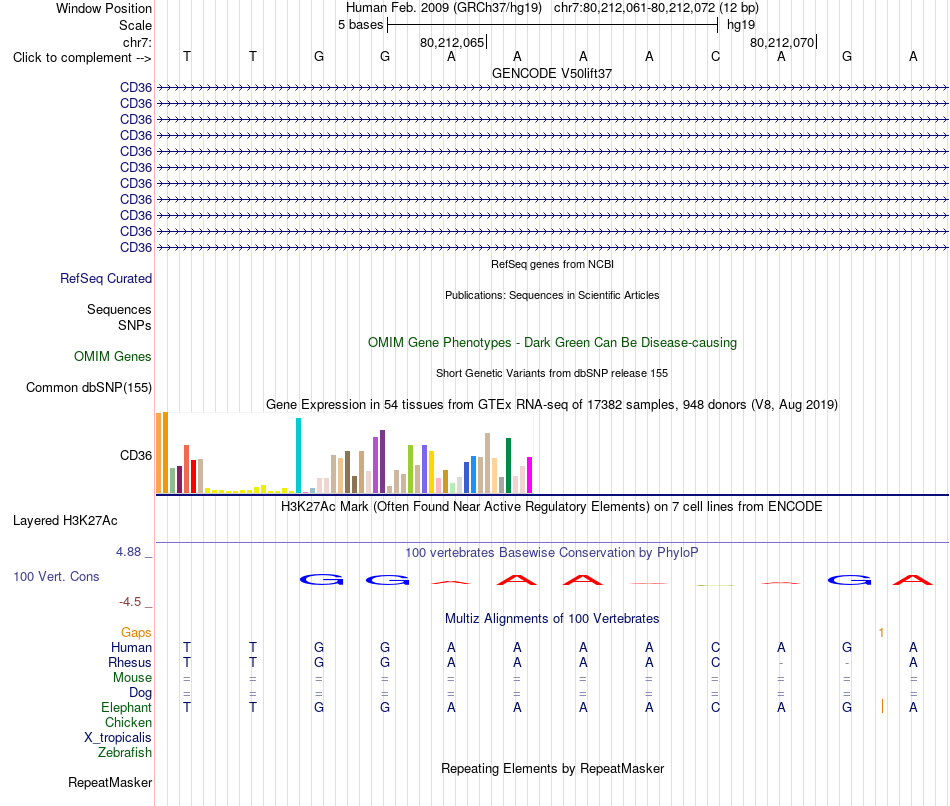
Task: Click the "5 bases" scale label
Action: coord(360,25)
